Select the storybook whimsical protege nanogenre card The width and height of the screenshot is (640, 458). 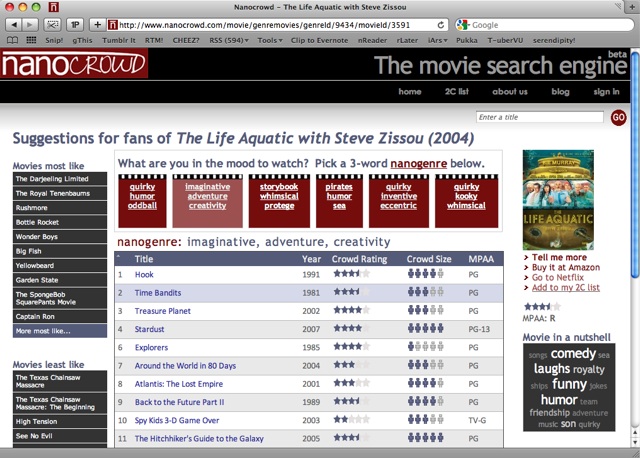[279, 200]
